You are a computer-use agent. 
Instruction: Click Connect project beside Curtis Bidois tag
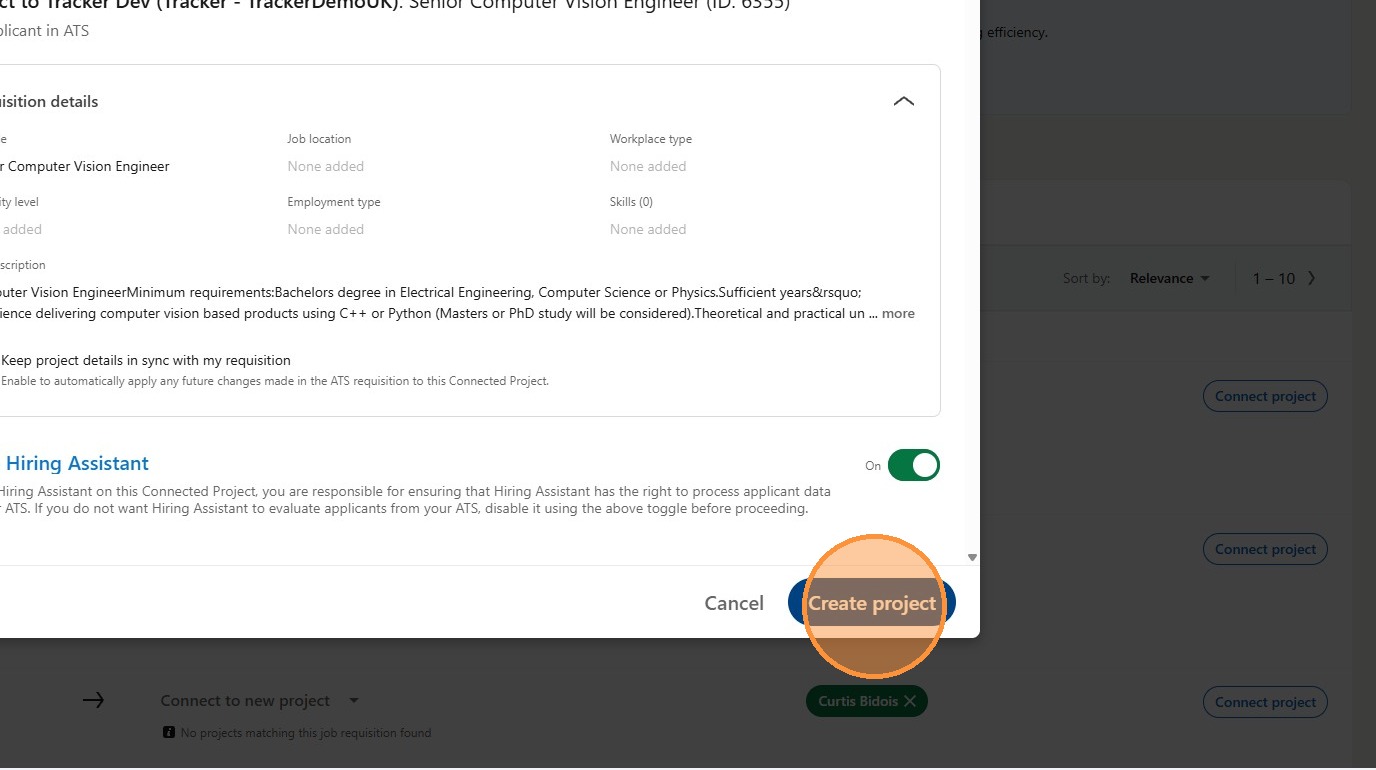pos(1265,702)
